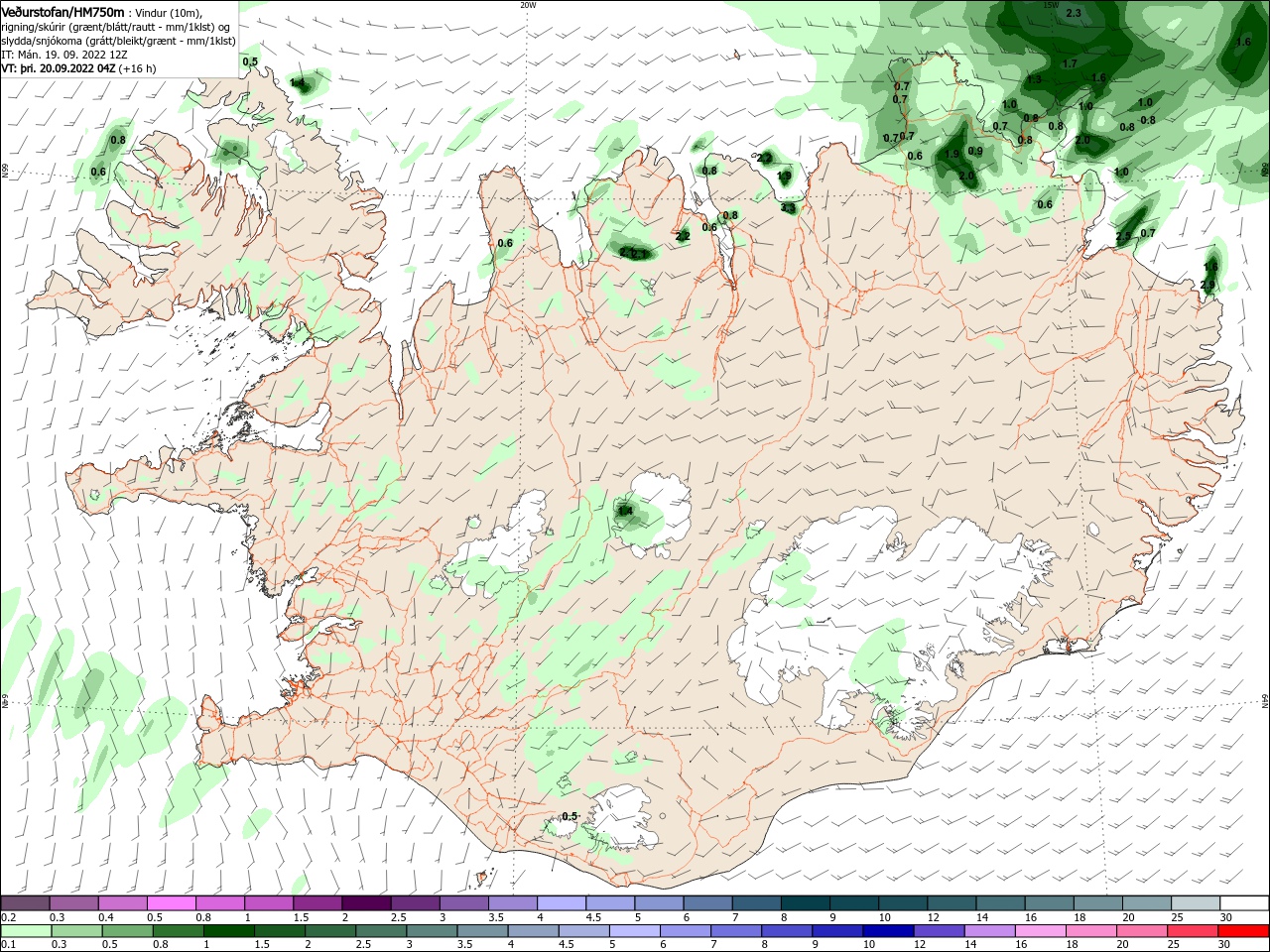Click the '1.3' precipitation value on the map
The image size is (1270, 952).
tap(1034, 79)
